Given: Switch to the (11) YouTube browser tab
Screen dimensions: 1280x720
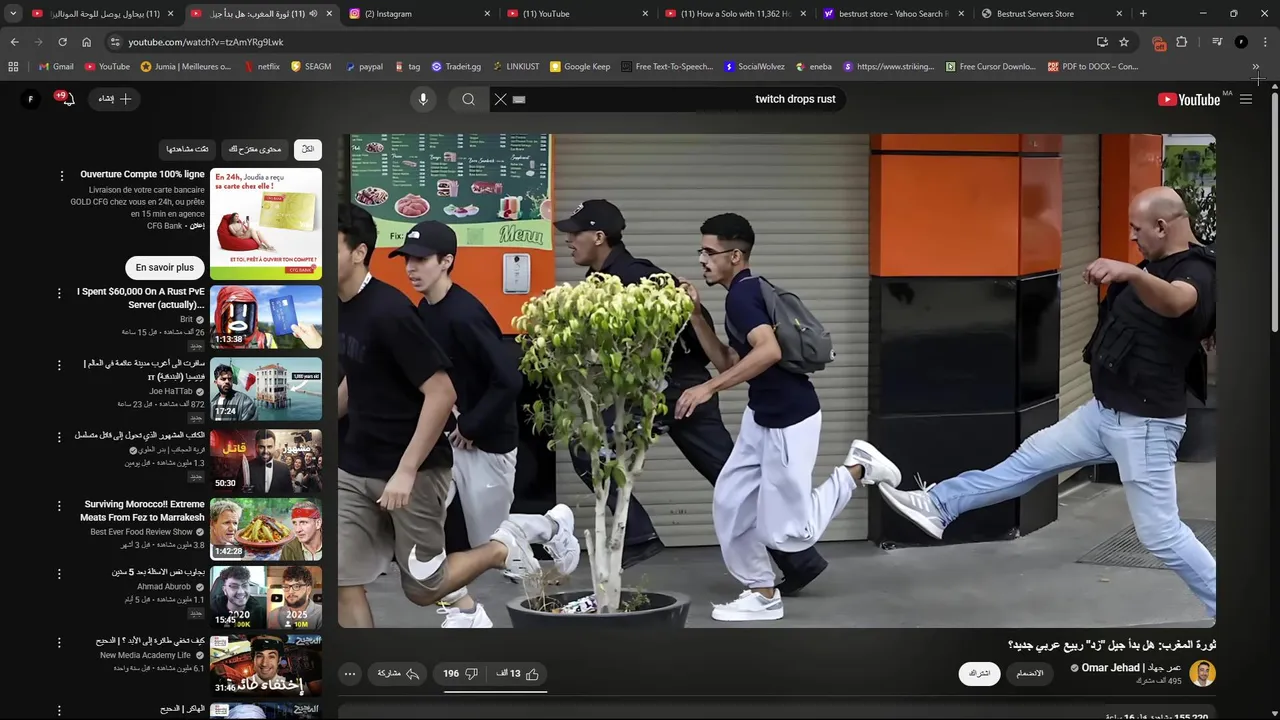Looking at the screenshot, I should point(577,14).
